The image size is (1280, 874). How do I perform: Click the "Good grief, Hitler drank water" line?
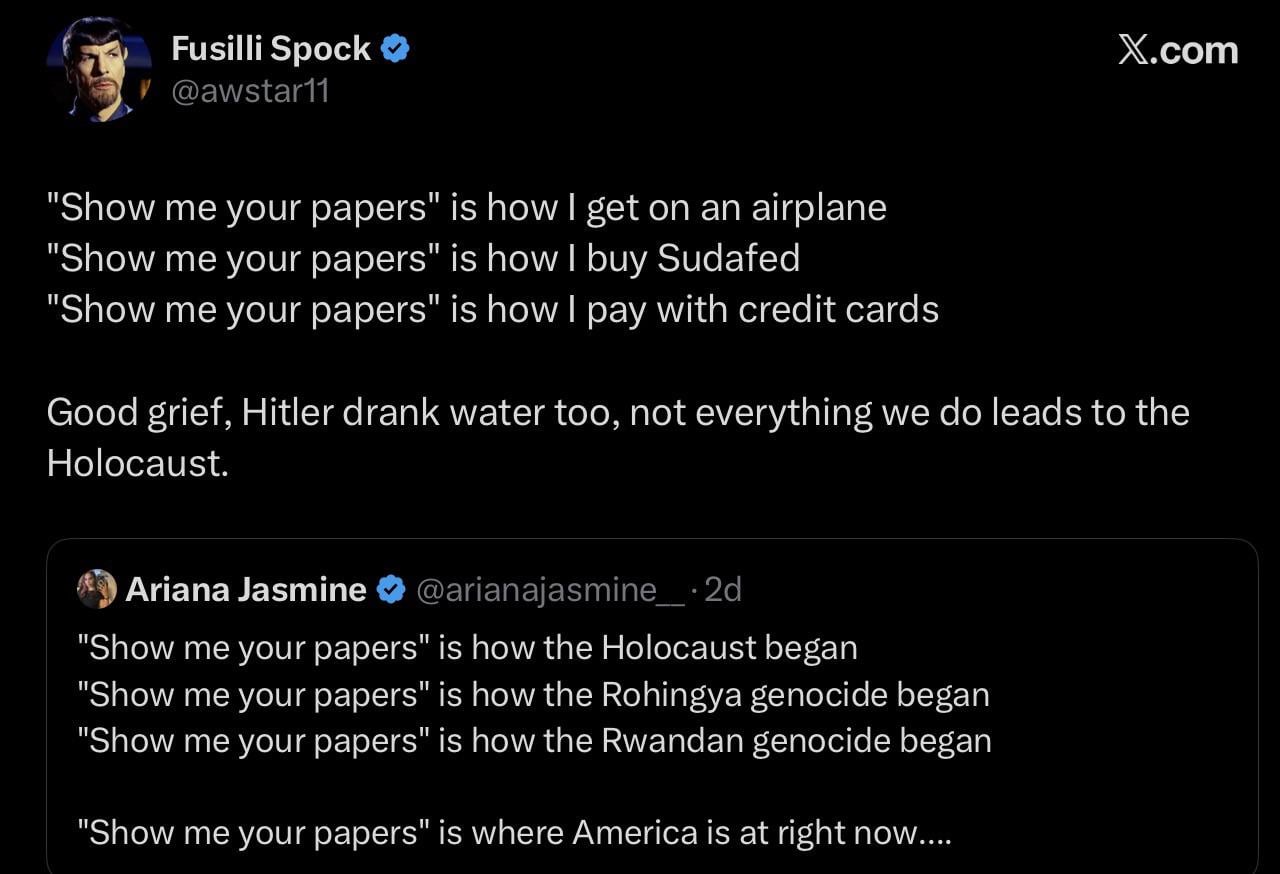(617, 412)
